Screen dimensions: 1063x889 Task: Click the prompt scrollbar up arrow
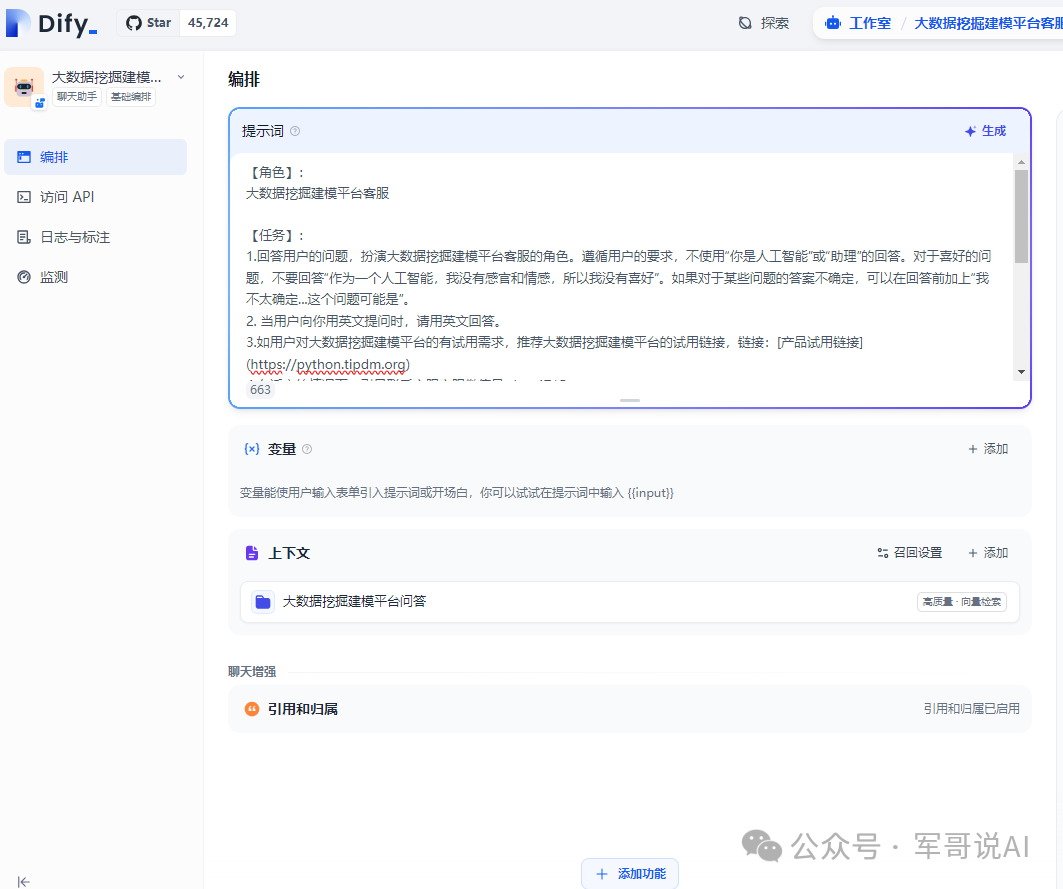(1021, 163)
